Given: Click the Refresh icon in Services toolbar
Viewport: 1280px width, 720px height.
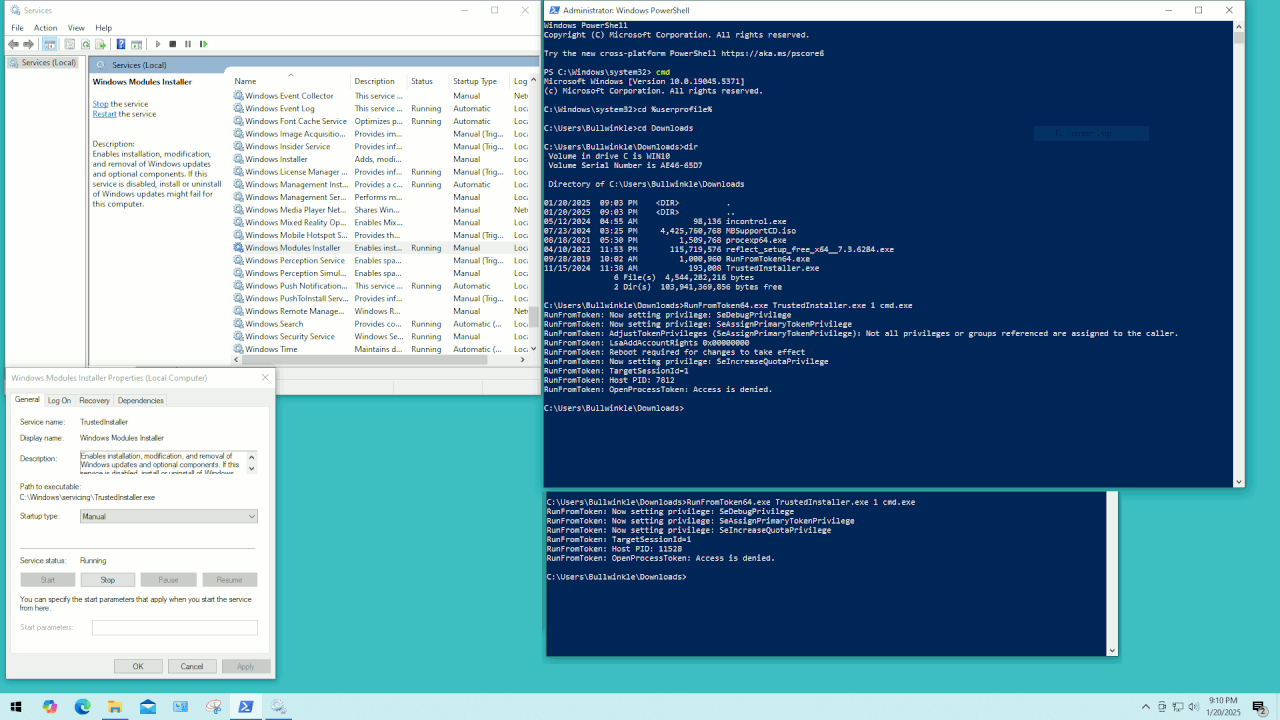Looking at the screenshot, I should [x=85, y=44].
